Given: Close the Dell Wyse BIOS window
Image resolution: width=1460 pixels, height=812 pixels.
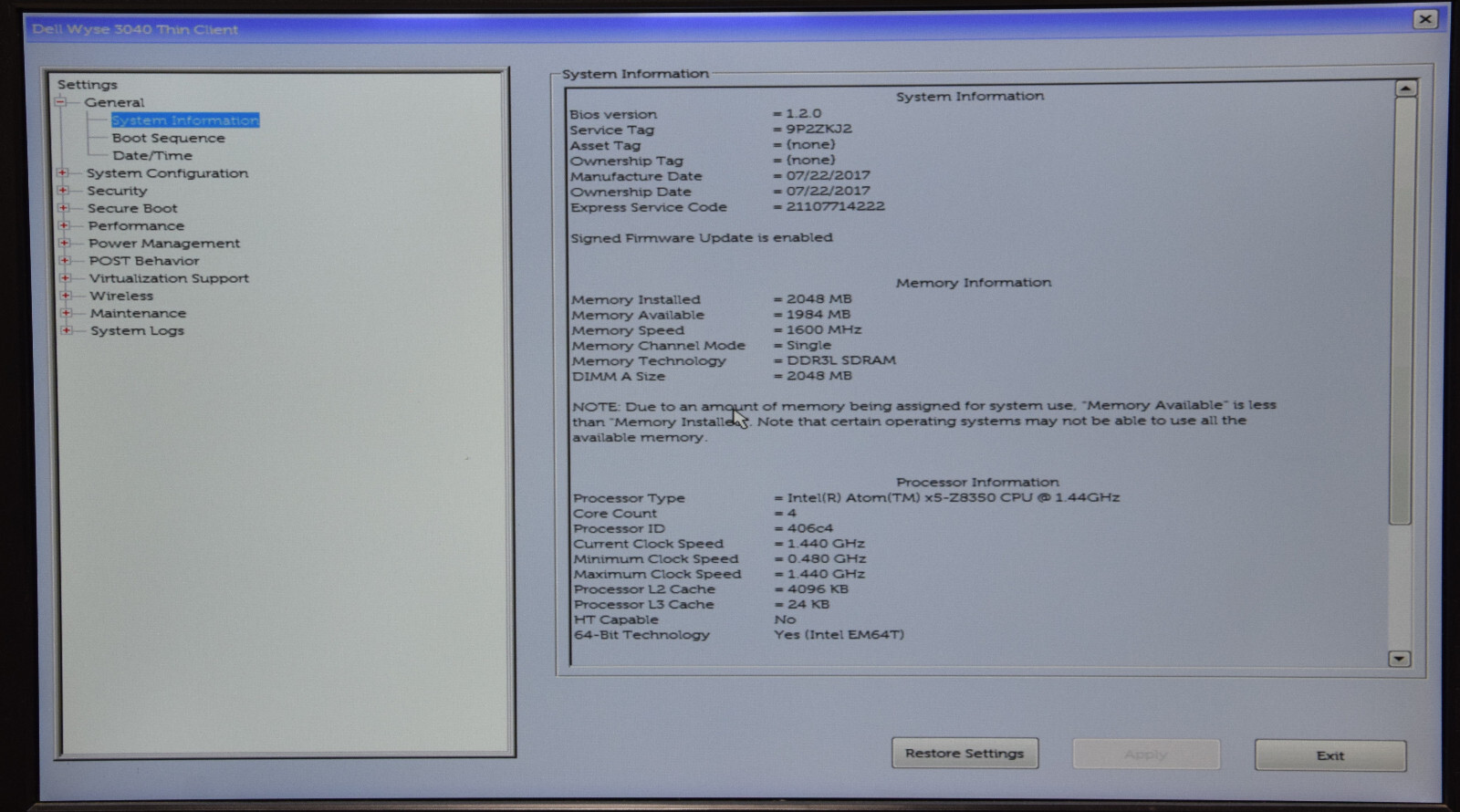Looking at the screenshot, I should click(1425, 19).
